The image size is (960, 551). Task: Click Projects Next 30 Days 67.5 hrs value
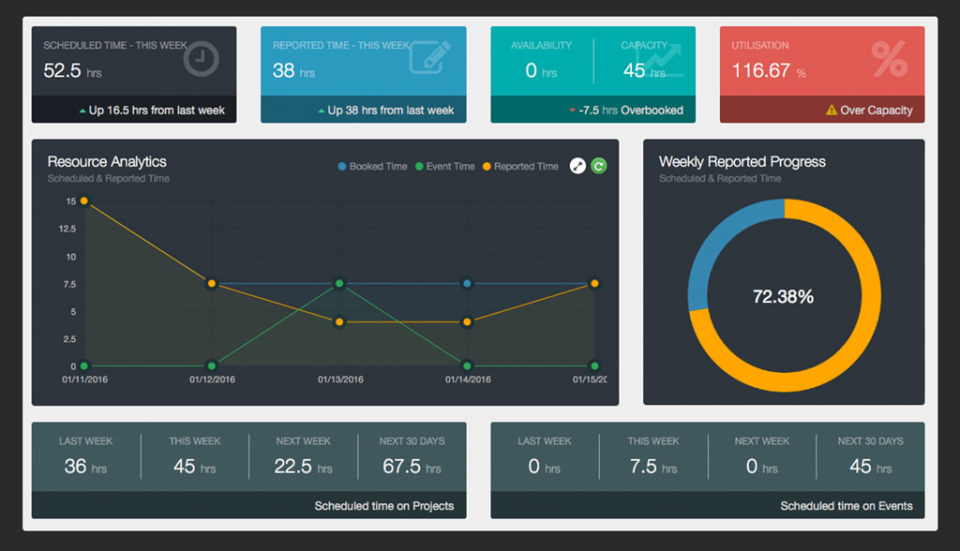point(412,467)
